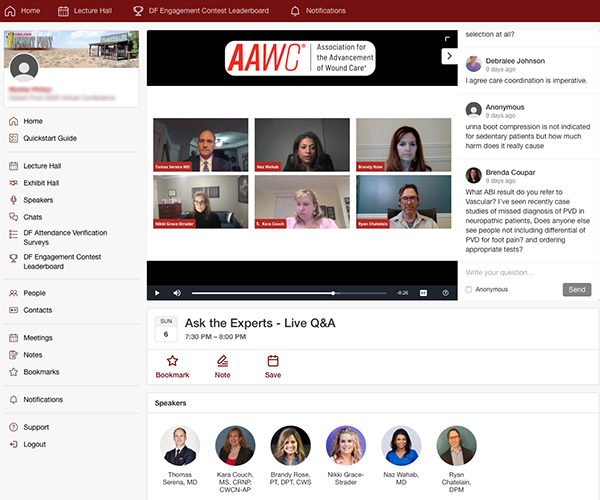Click the video progress bar handle
Viewport: 600px width, 500px height.
(x=333, y=293)
